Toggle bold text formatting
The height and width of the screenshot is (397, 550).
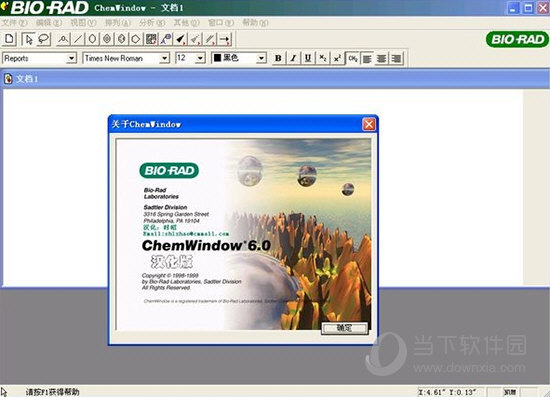278,58
